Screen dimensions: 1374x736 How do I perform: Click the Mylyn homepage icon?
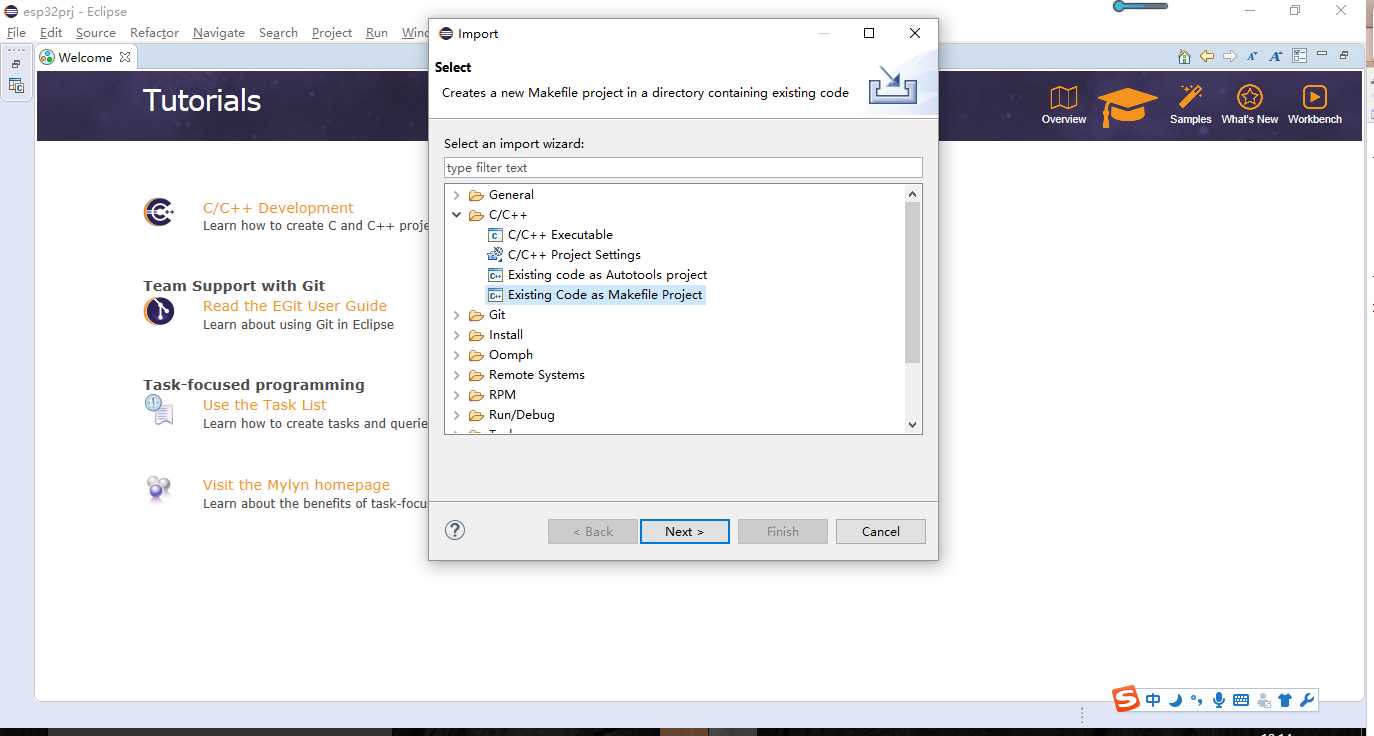[x=159, y=489]
